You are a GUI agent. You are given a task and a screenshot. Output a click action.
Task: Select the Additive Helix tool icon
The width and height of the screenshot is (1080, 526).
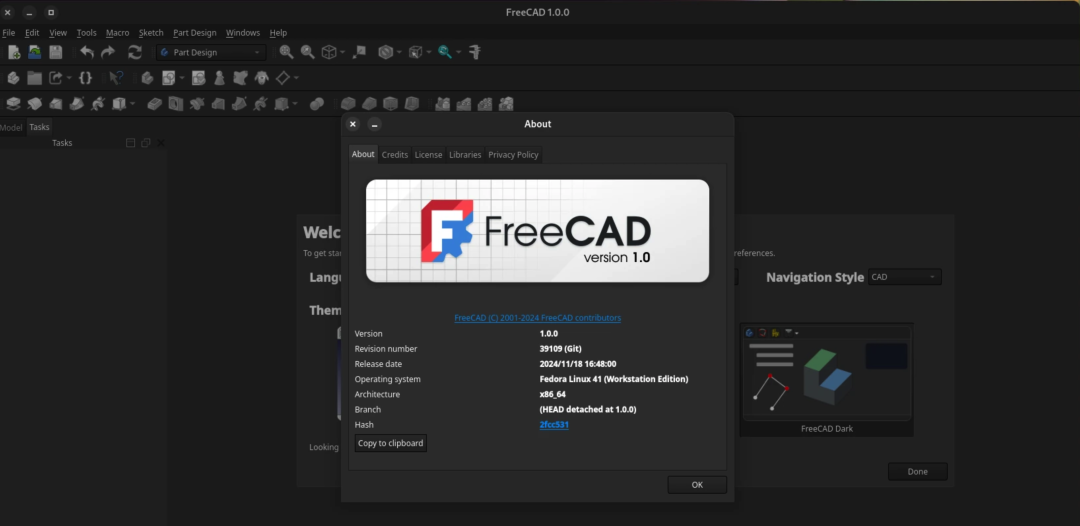pos(98,104)
